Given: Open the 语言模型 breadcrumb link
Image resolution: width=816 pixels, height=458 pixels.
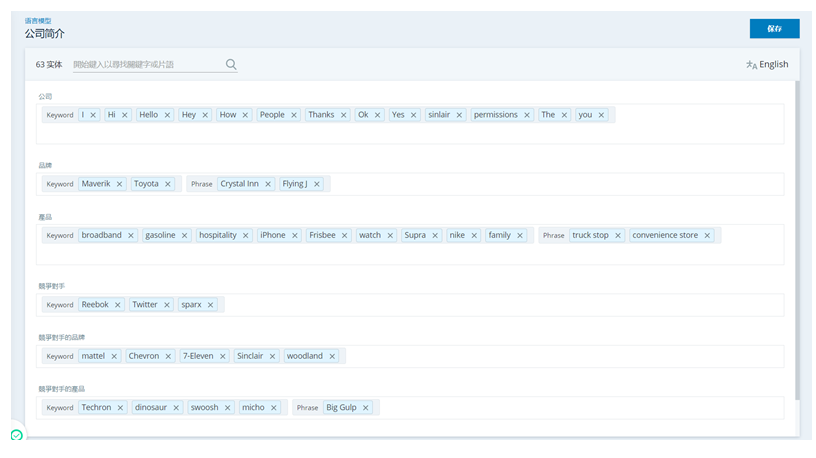Looking at the screenshot, I should (x=38, y=21).
